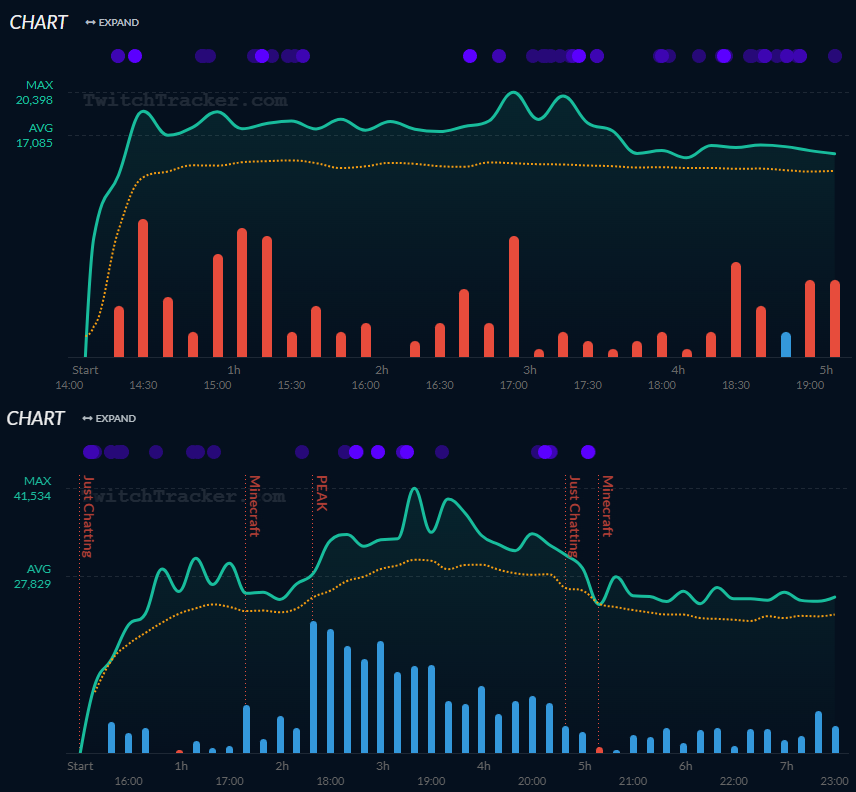Click the 22:00 time label
The image size is (856, 792).
(x=733, y=781)
